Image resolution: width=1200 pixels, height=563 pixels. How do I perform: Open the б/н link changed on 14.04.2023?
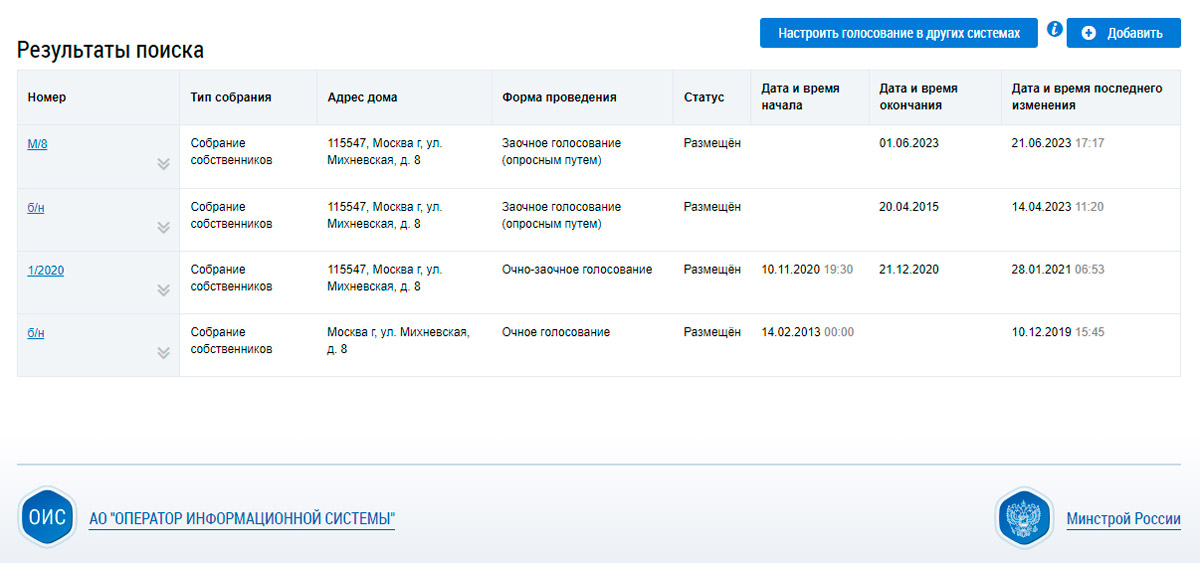click(36, 207)
